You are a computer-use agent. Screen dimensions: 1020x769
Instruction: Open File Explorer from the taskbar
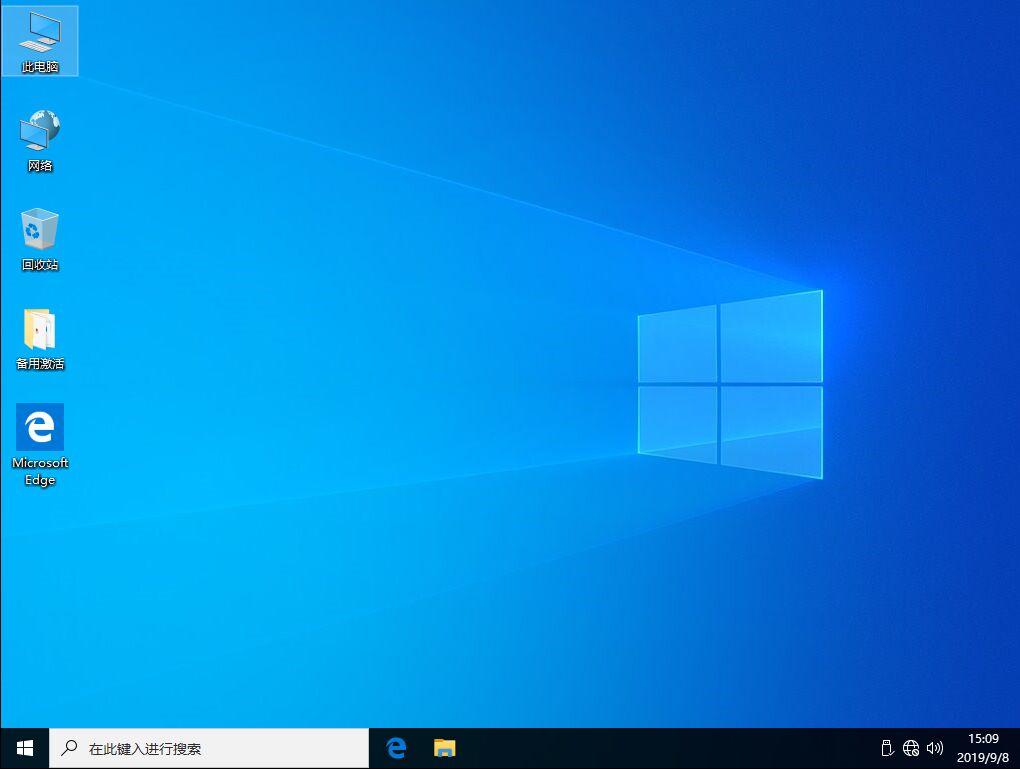point(445,748)
